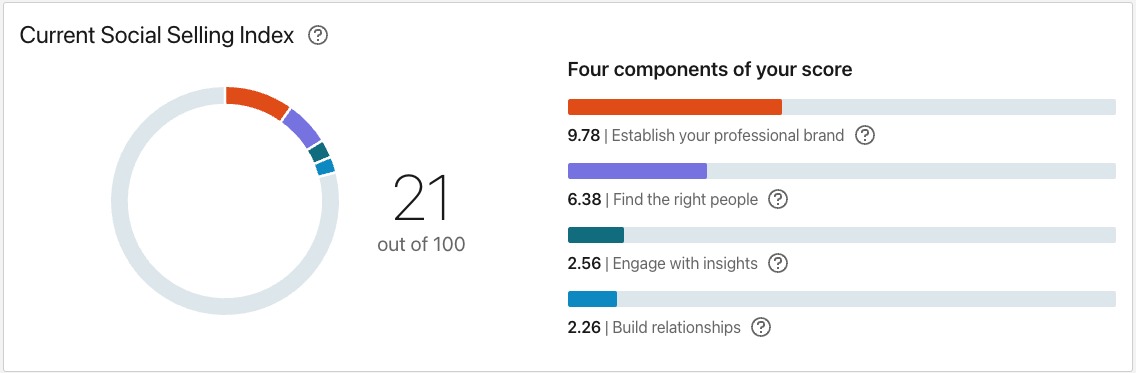The height and width of the screenshot is (373, 1136).
Task: Click help icon for Build relationships
Action: [761, 327]
